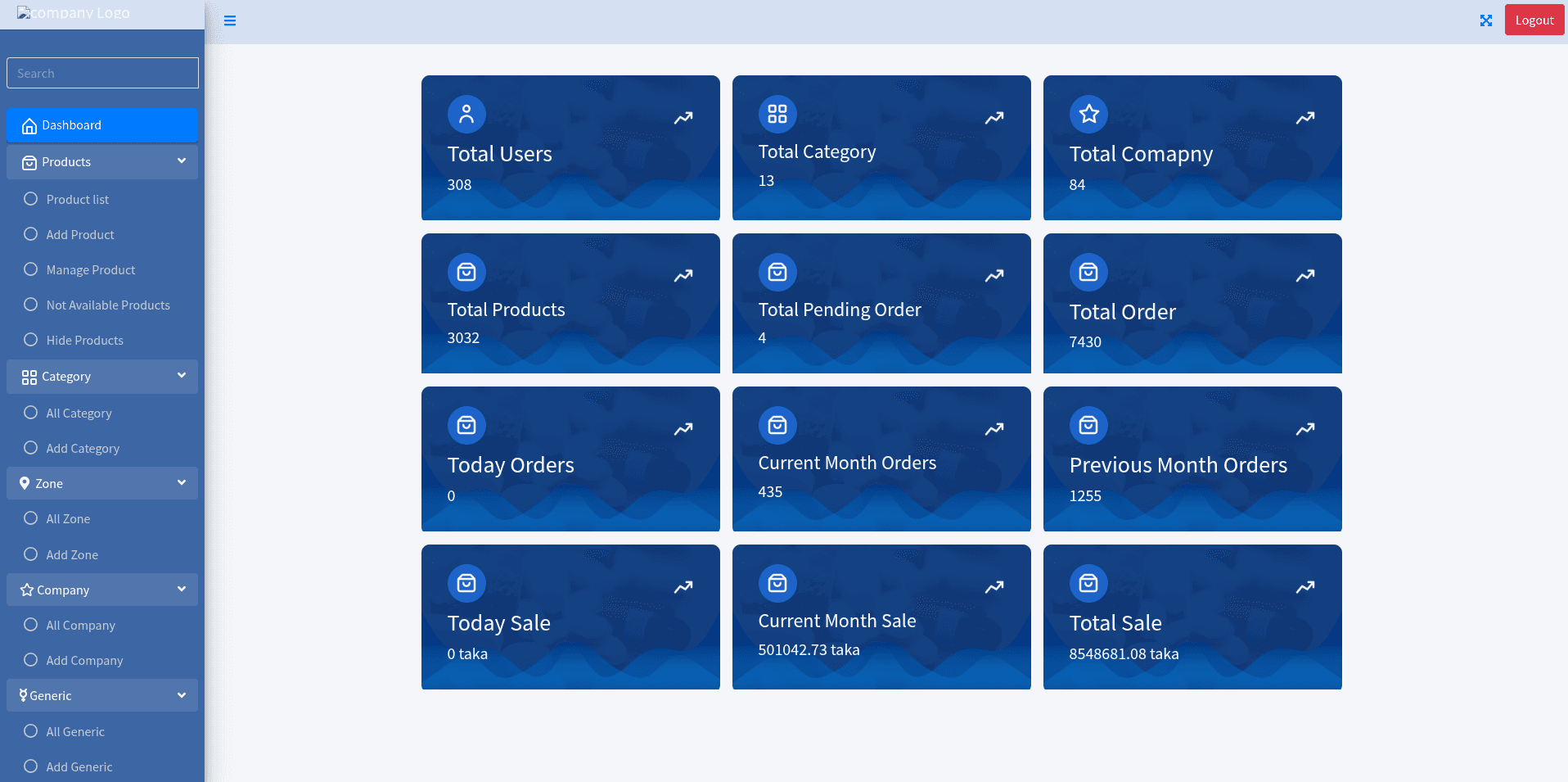1568x782 pixels.
Task: Click the fullscreen expand icon near Logout
Action: [x=1485, y=20]
